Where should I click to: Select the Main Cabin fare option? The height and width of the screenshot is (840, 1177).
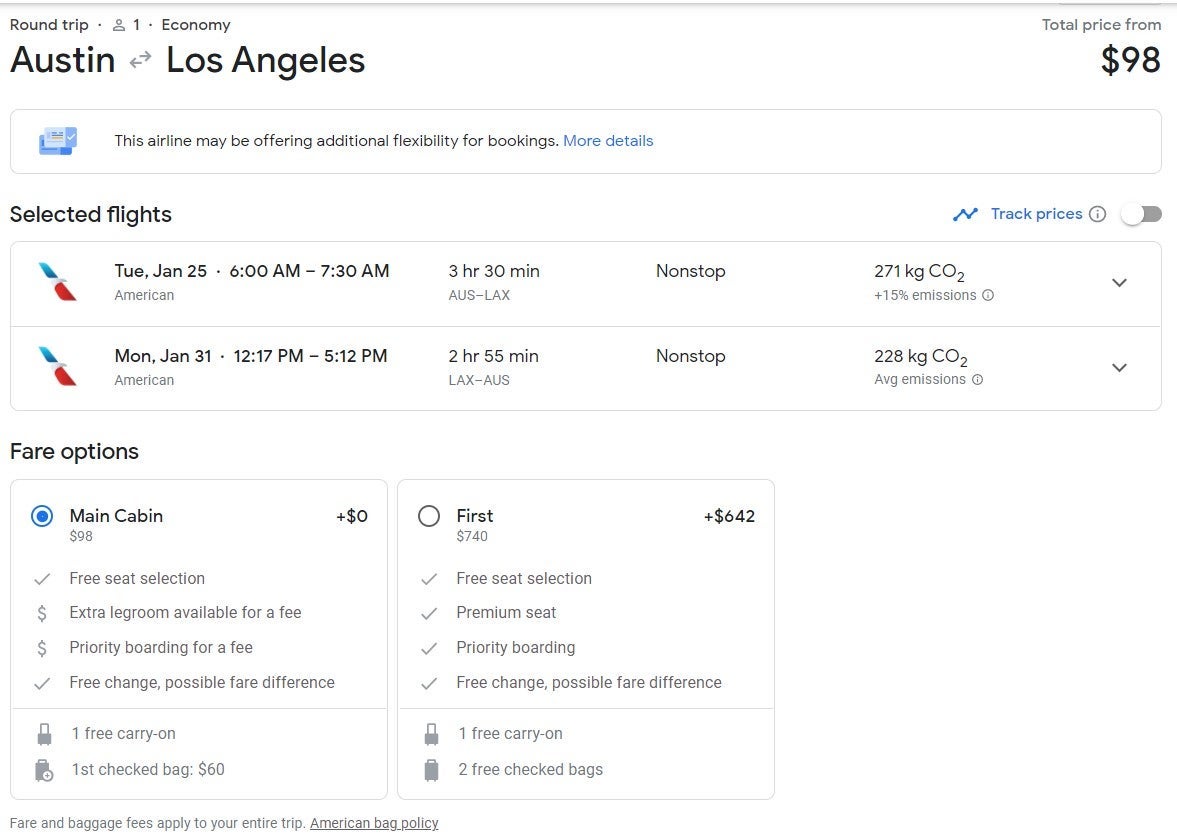click(42, 516)
